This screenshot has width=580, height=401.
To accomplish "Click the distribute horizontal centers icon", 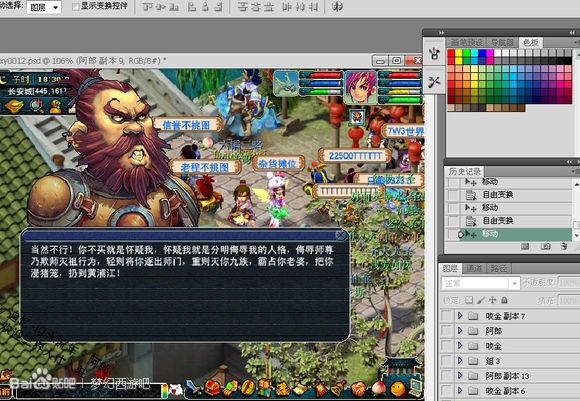I will pyautogui.click(x=300, y=7).
